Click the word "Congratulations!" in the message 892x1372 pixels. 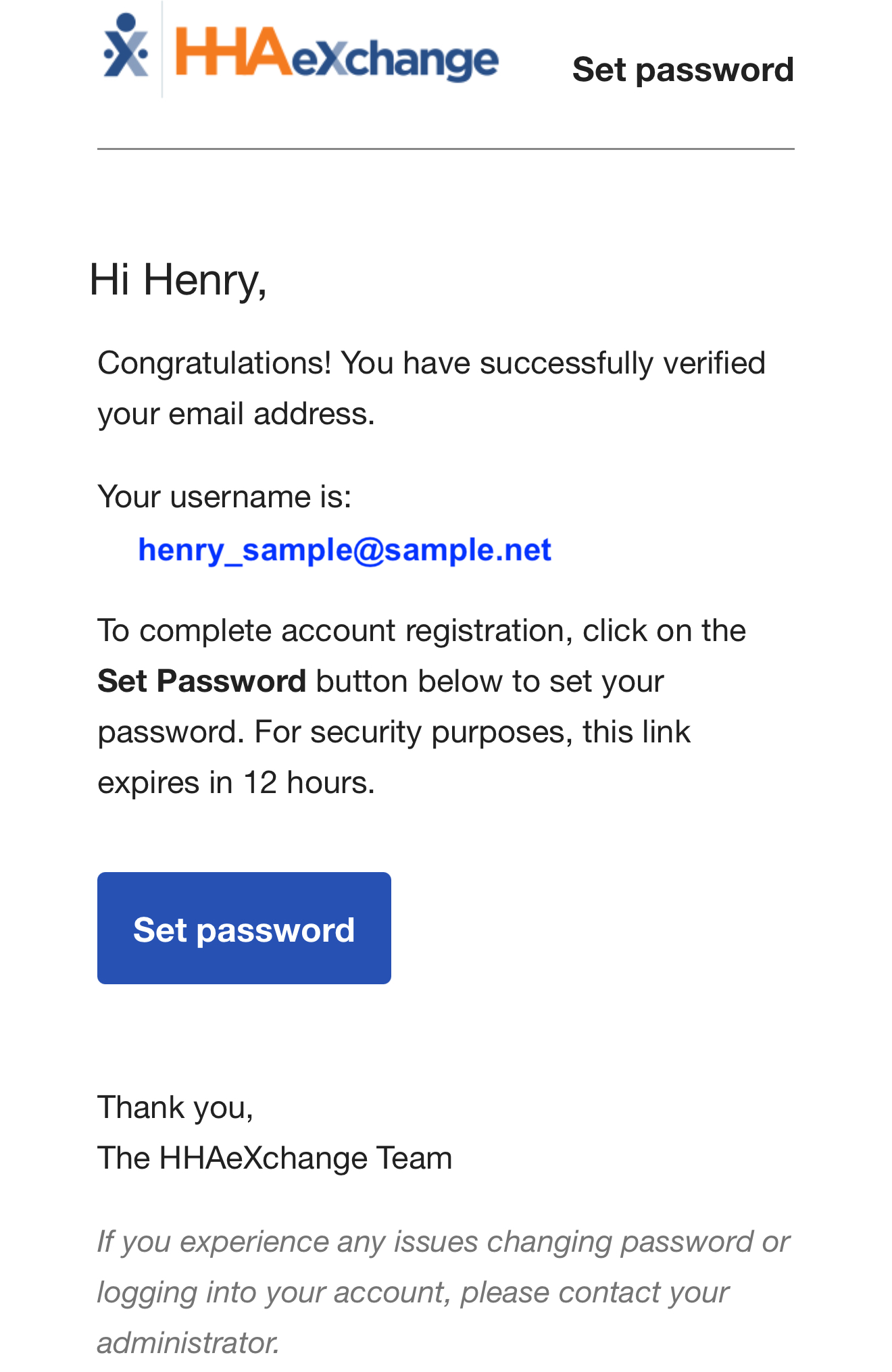214,363
